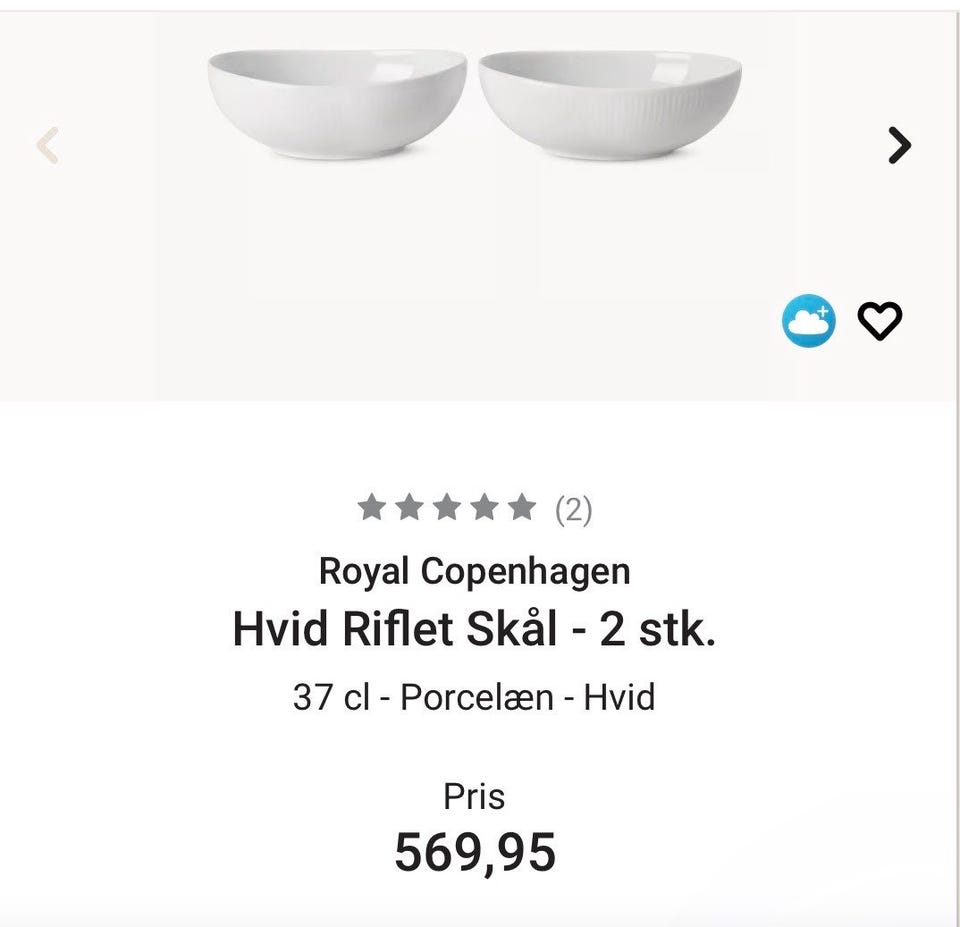Click the 569,95 price value
Image resolution: width=960 pixels, height=927 pixels.
point(475,853)
